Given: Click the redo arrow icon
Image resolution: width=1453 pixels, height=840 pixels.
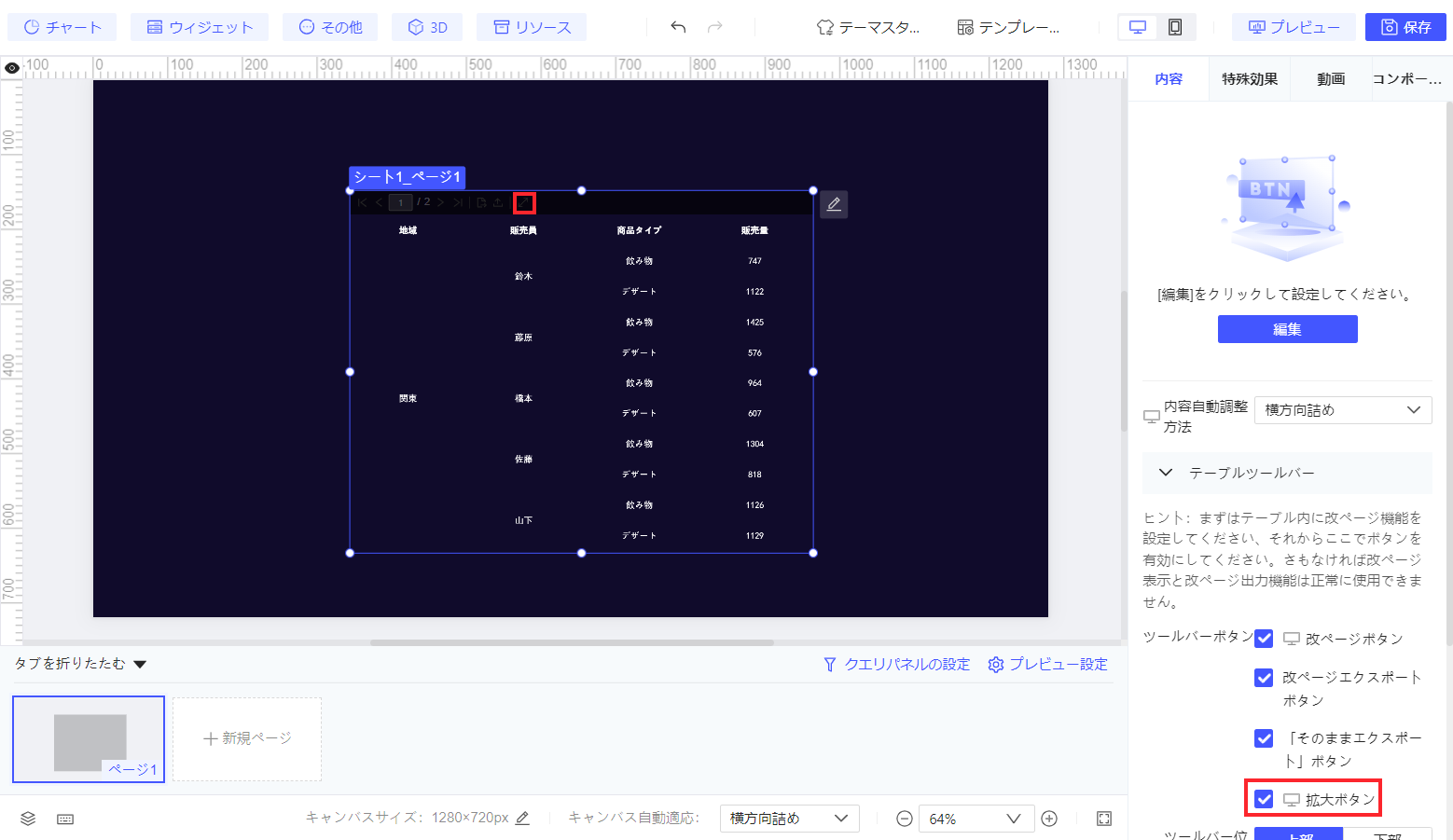Looking at the screenshot, I should (x=715, y=27).
